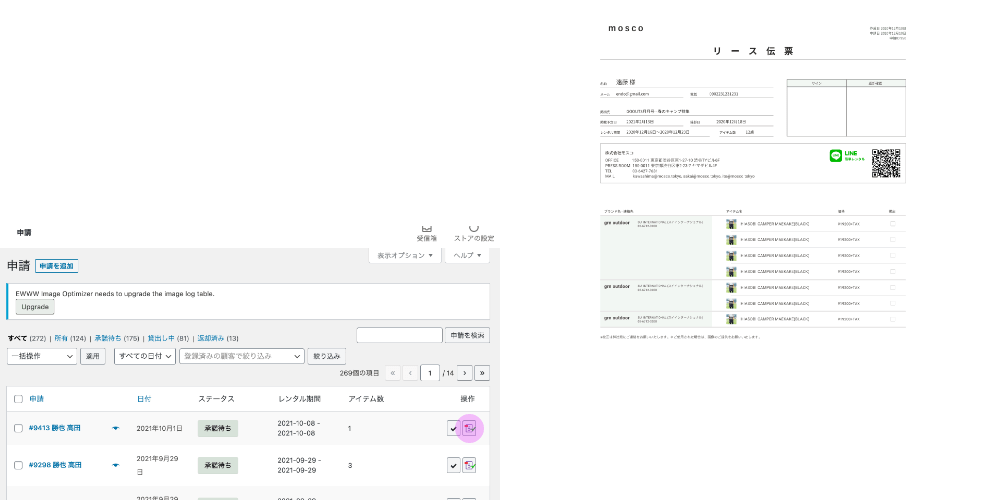Screen dimensions: 1000x500
Task: Click the approve checkmark icon for order #9298
Action: tap(453, 465)
